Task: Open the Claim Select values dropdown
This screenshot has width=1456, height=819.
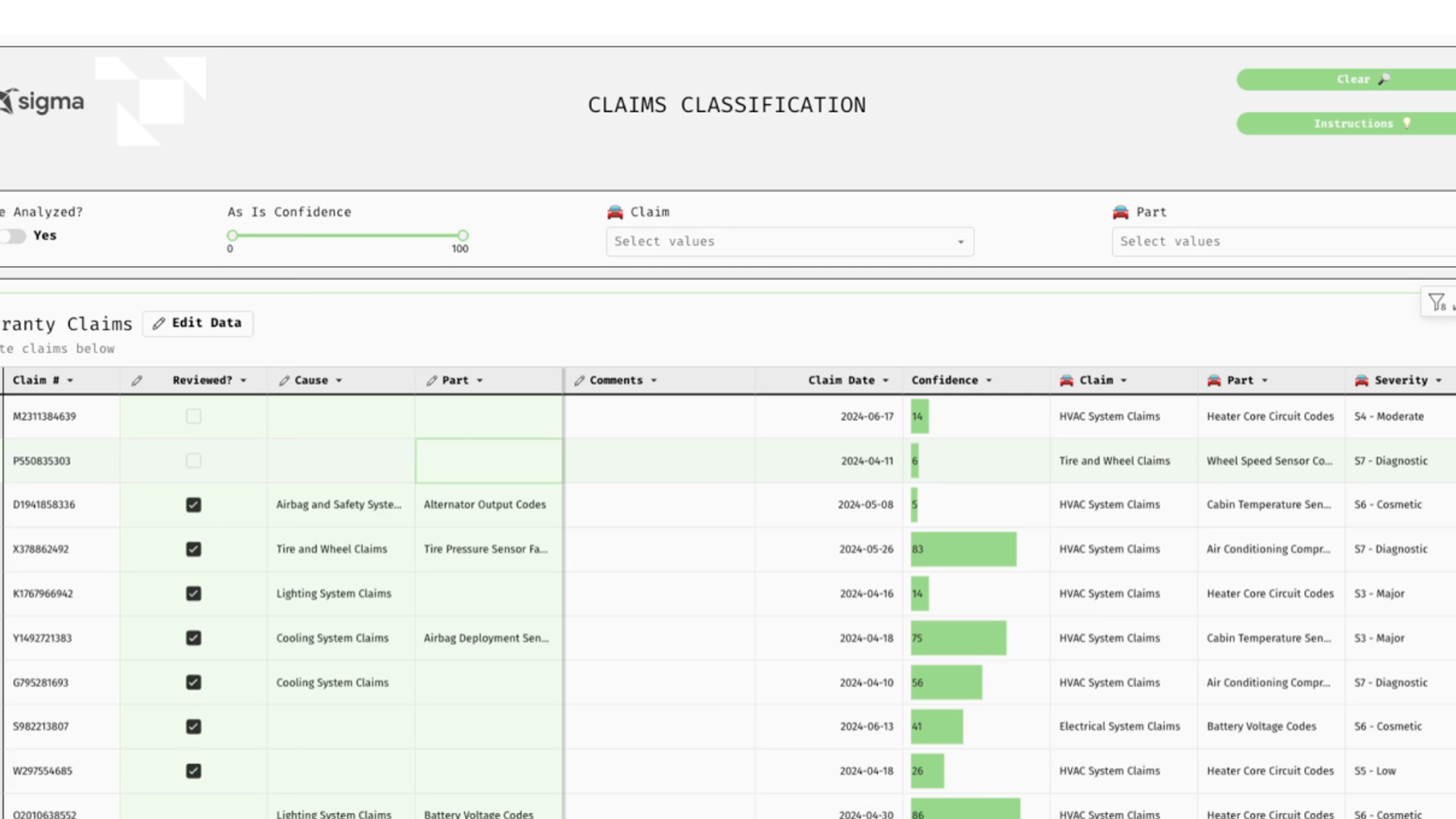Action: point(789,242)
